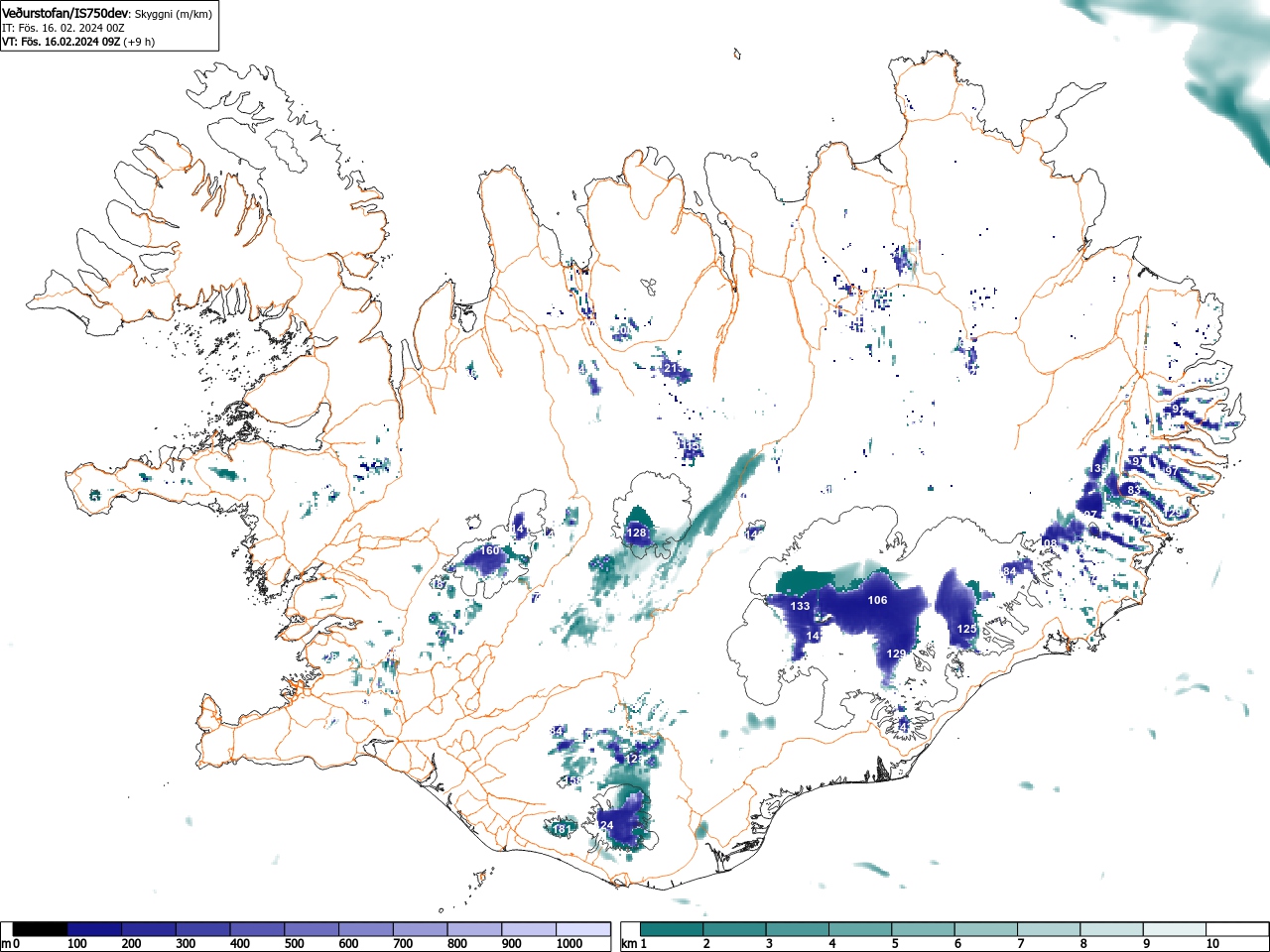Click the '1000' tick label on the legend
The image size is (1270, 952).
point(570,944)
